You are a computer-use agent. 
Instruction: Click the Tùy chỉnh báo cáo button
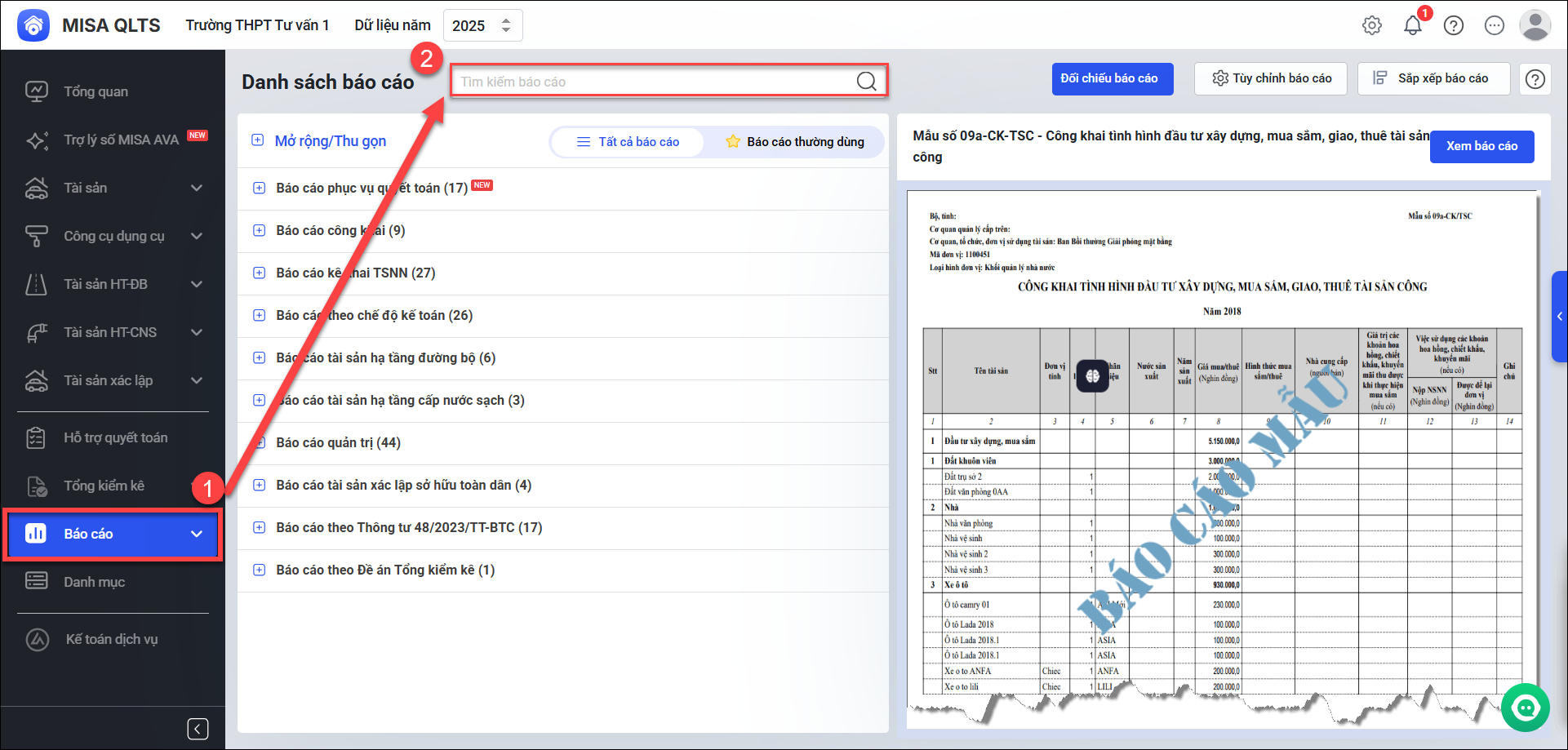click(x=1271, y=79)
